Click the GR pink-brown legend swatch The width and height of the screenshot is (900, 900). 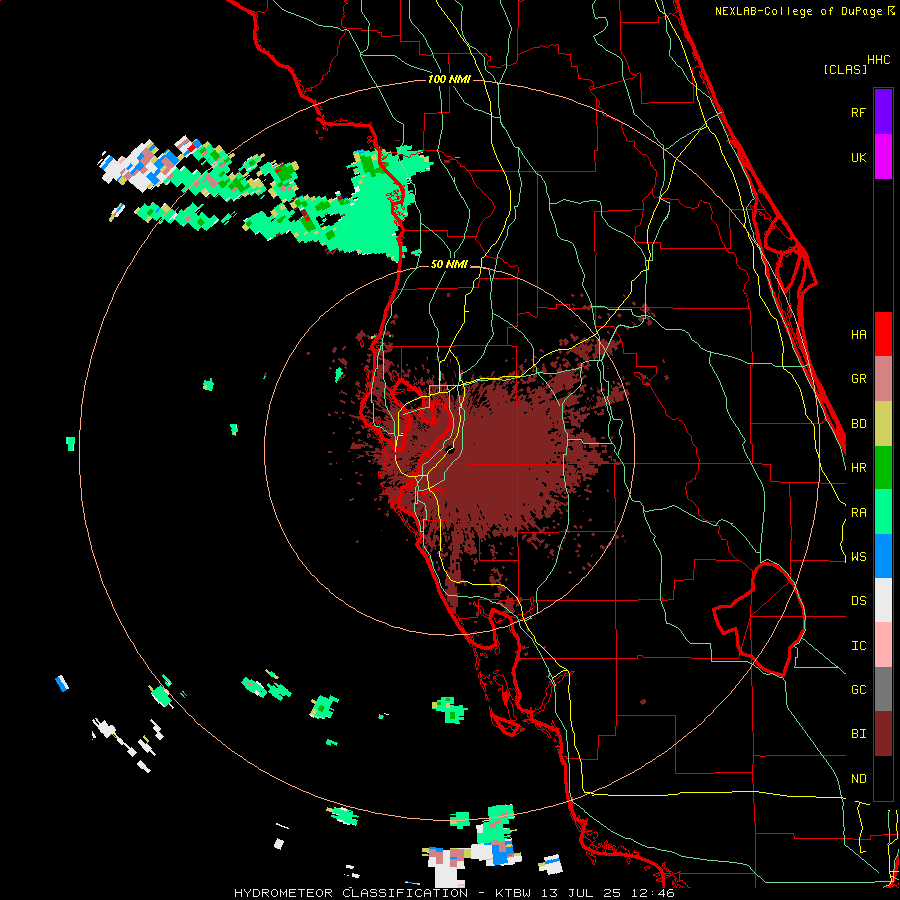[x=883, y=379]
